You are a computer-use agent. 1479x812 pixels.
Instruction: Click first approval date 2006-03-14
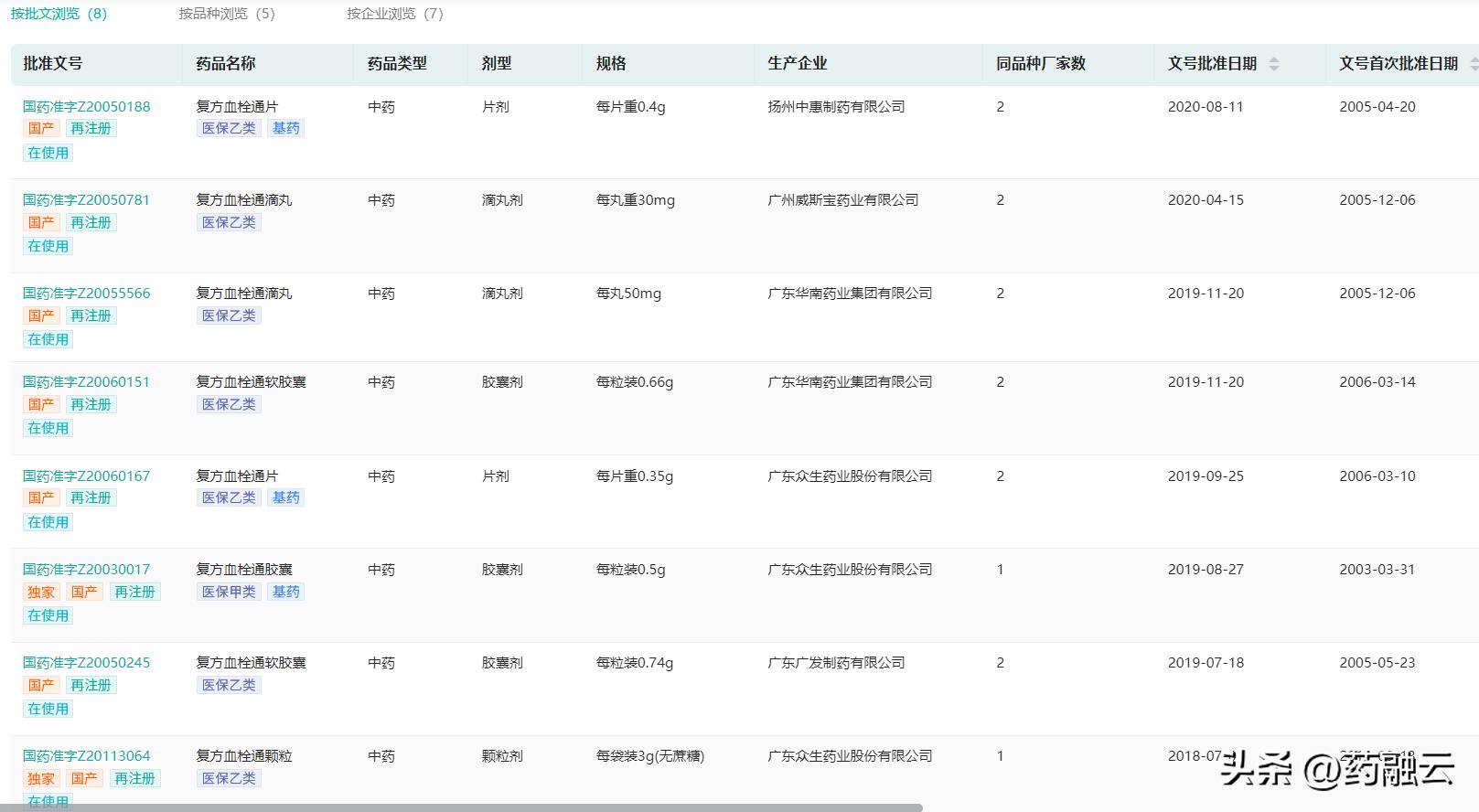[x=1377, y=381]
